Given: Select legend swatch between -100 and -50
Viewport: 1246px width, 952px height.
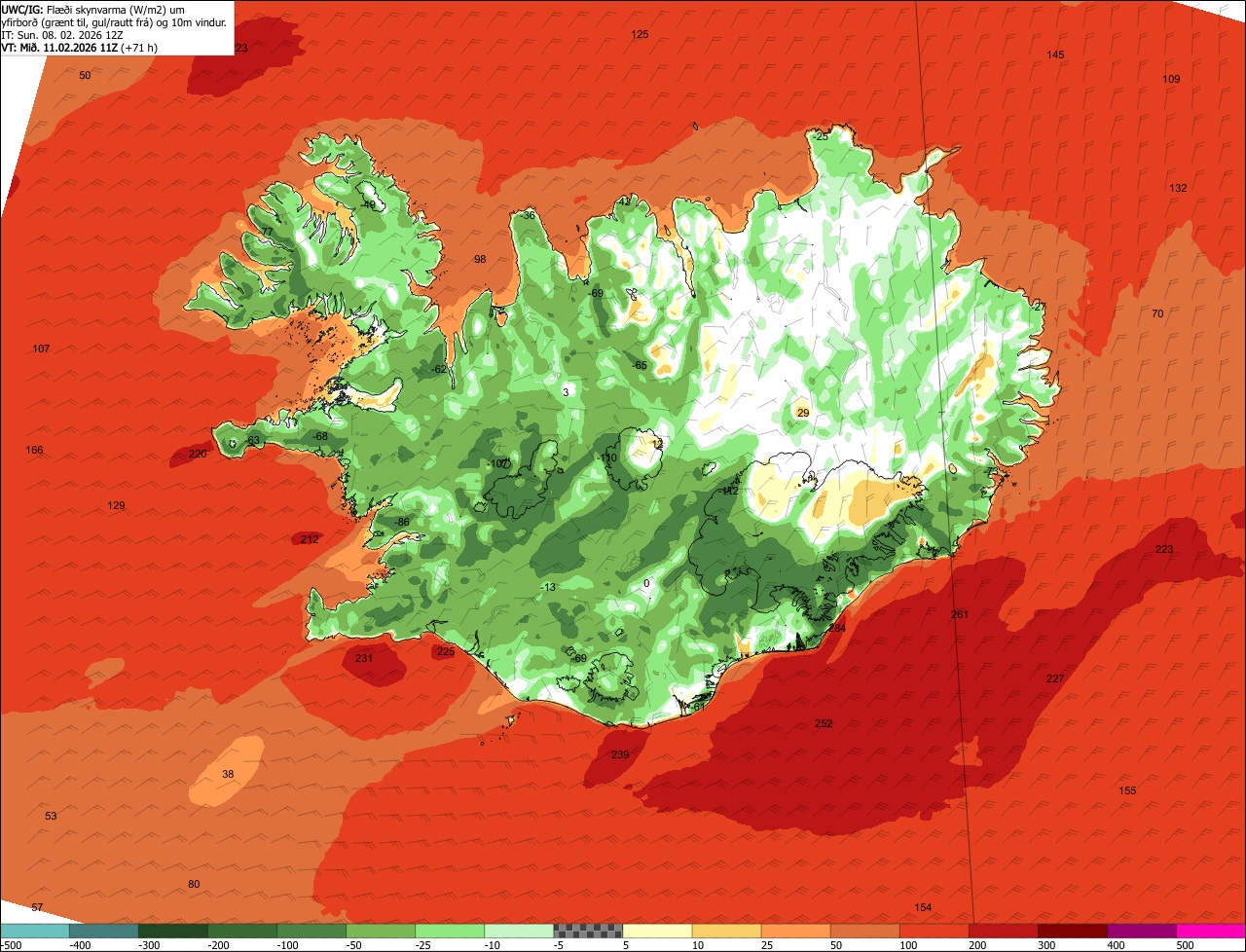Looking at the screenshot, I should 311,931.
